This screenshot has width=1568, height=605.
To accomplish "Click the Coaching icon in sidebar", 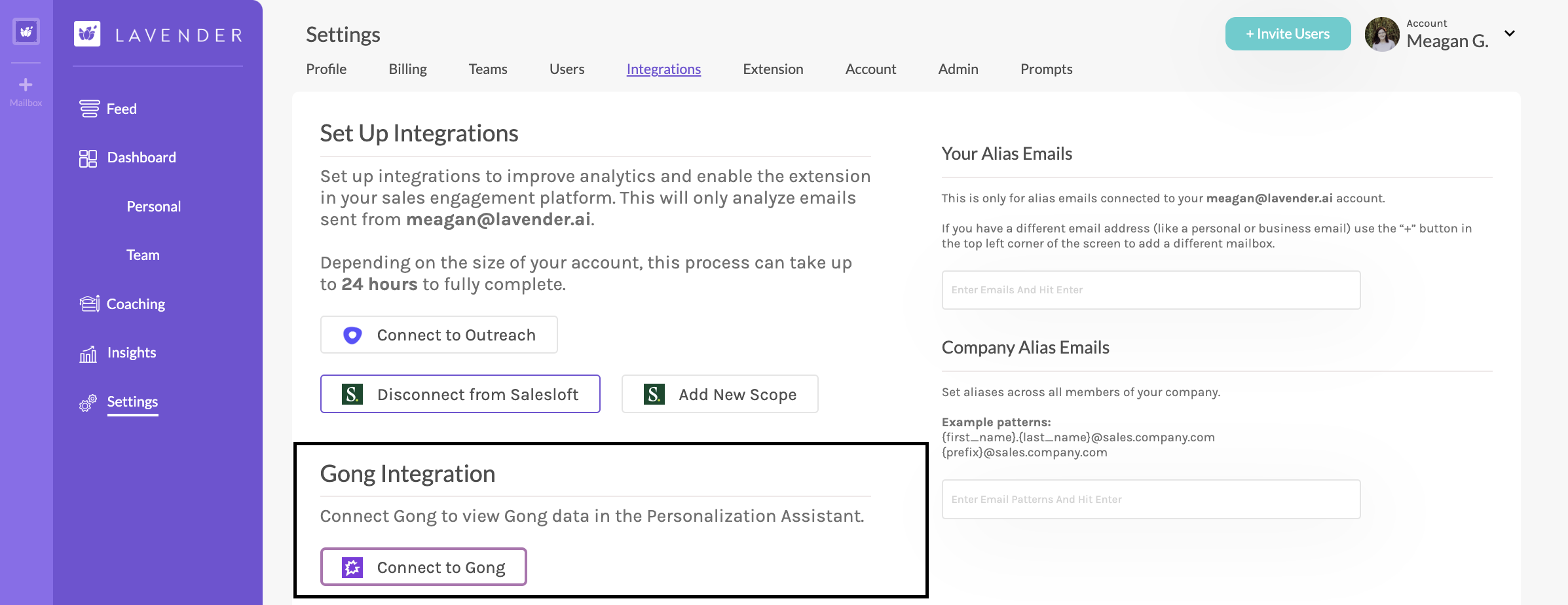I will pos(89,304).
